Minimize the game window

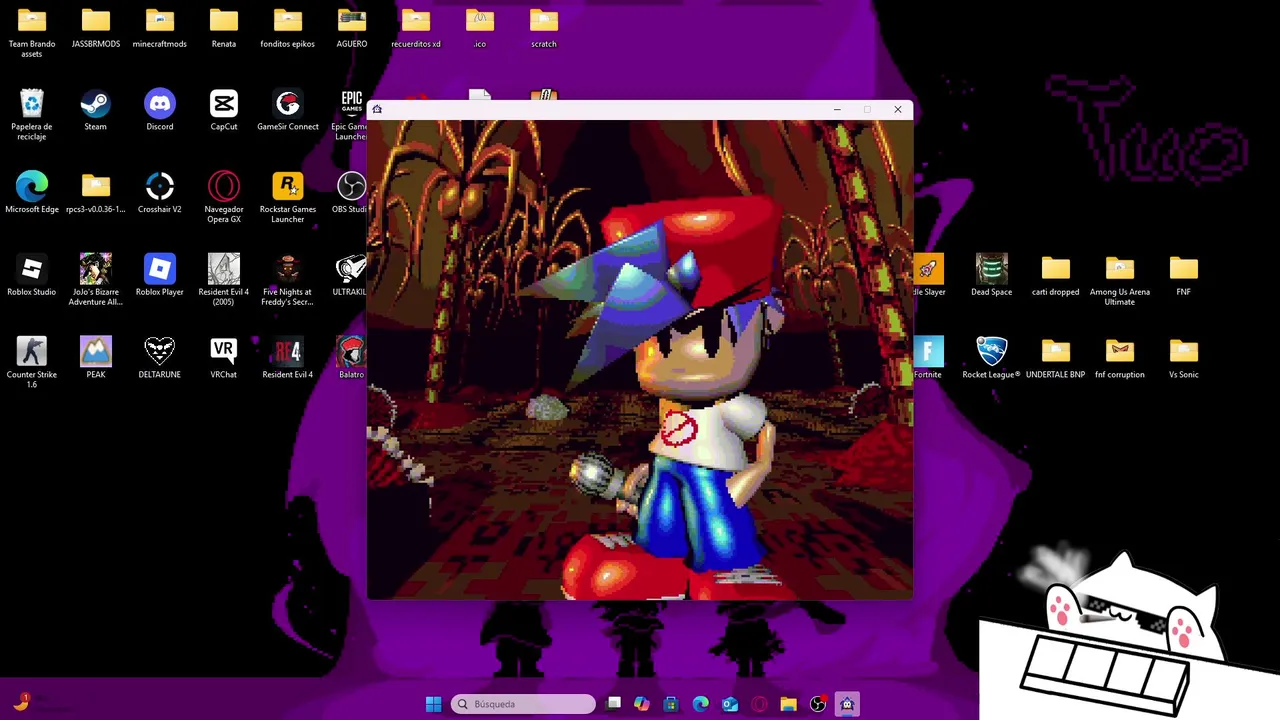pos(837,109)
